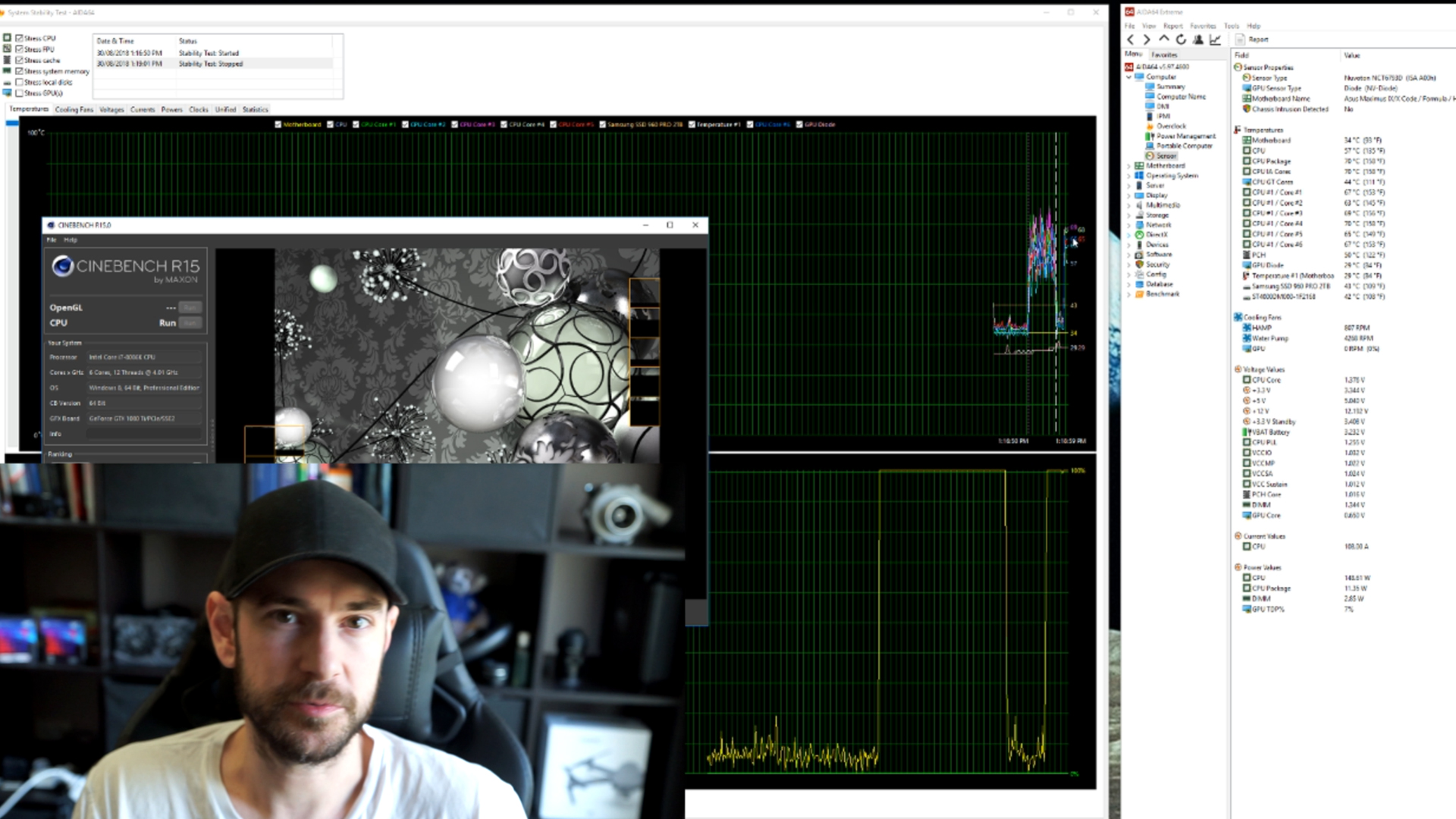
Task: Expand the Multimedia tree node
Action: (x=1128, y=205)
